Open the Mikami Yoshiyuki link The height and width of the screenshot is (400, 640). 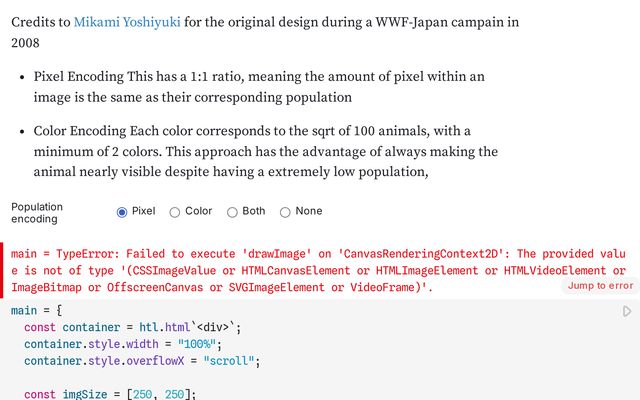(x=127, y=21)
